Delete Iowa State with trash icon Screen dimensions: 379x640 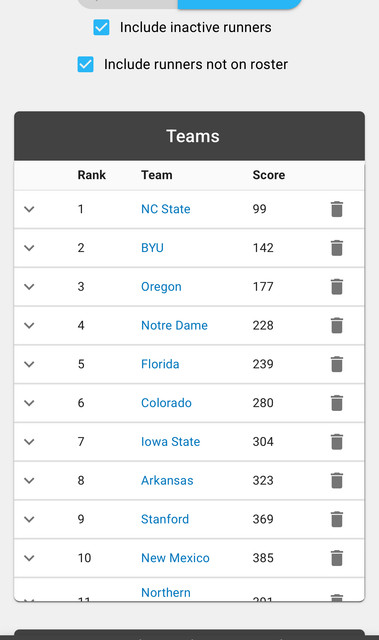point(337,442)
